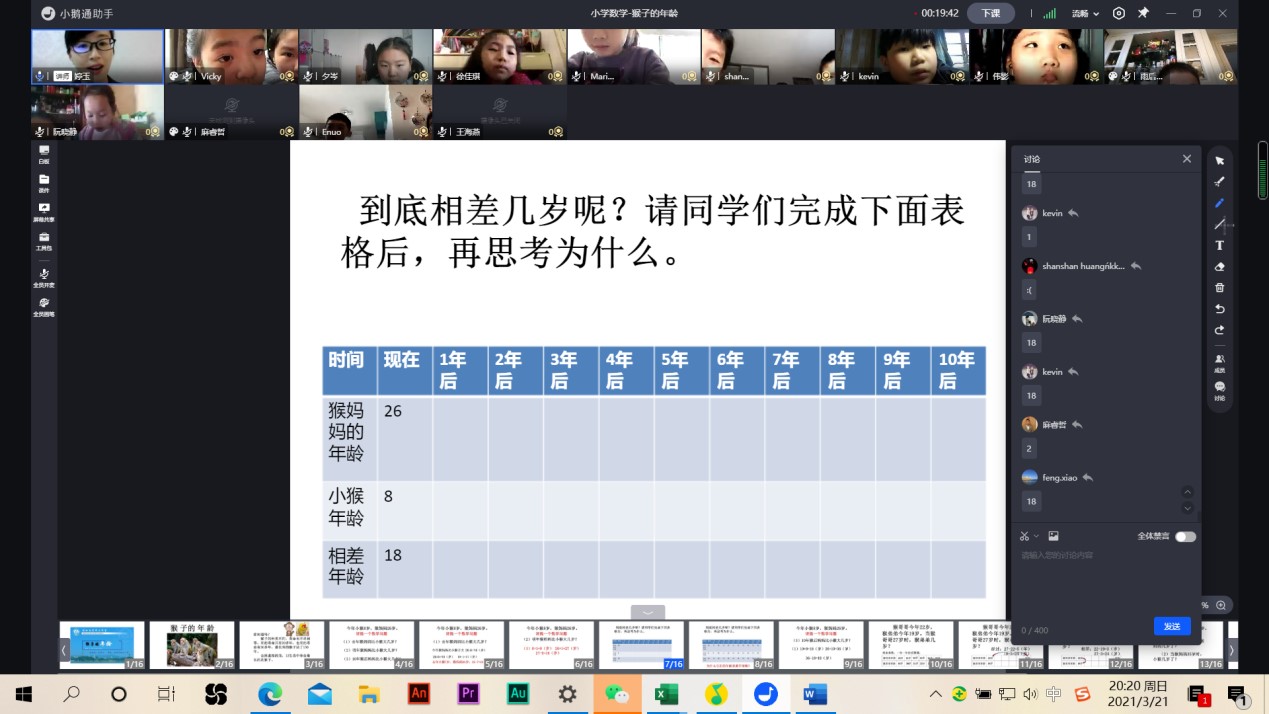Undo the last whiteboard annotation
This screenshot has width=1269, height=714.
point(1219,309)
